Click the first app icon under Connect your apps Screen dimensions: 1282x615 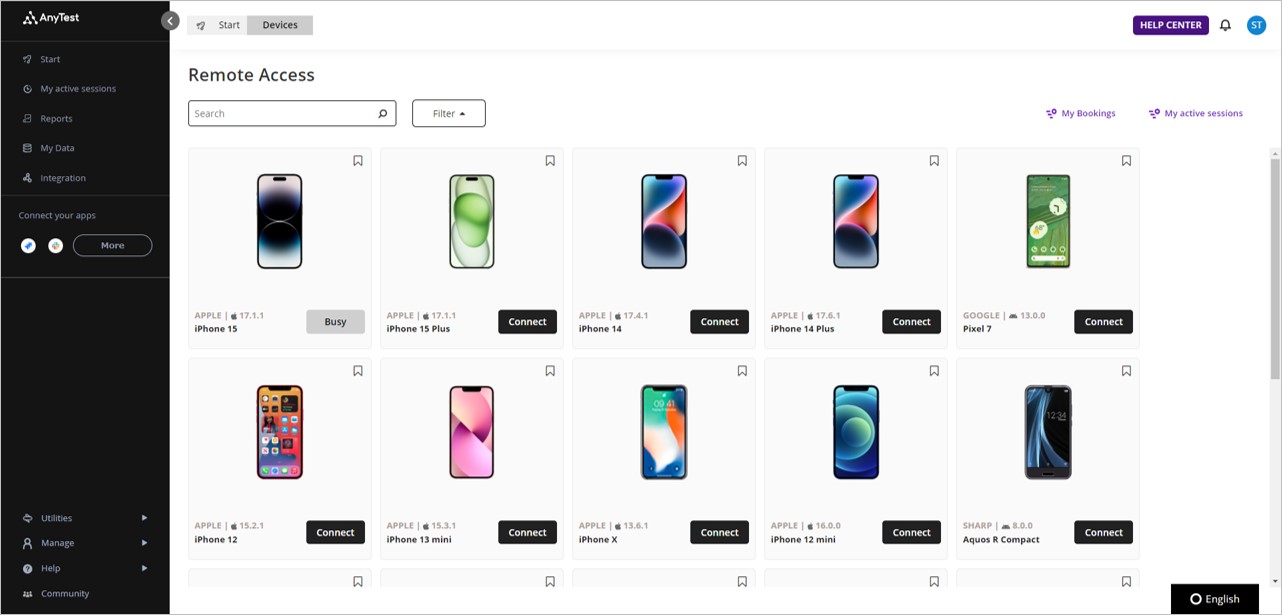point(28,245)
